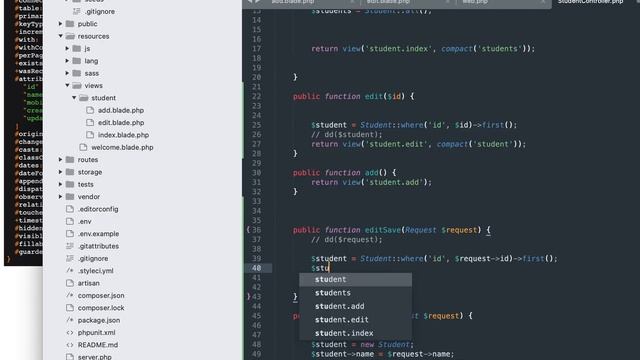
Task: Open add.blade.php from the sidebar
Action: [x=121, y=110]
